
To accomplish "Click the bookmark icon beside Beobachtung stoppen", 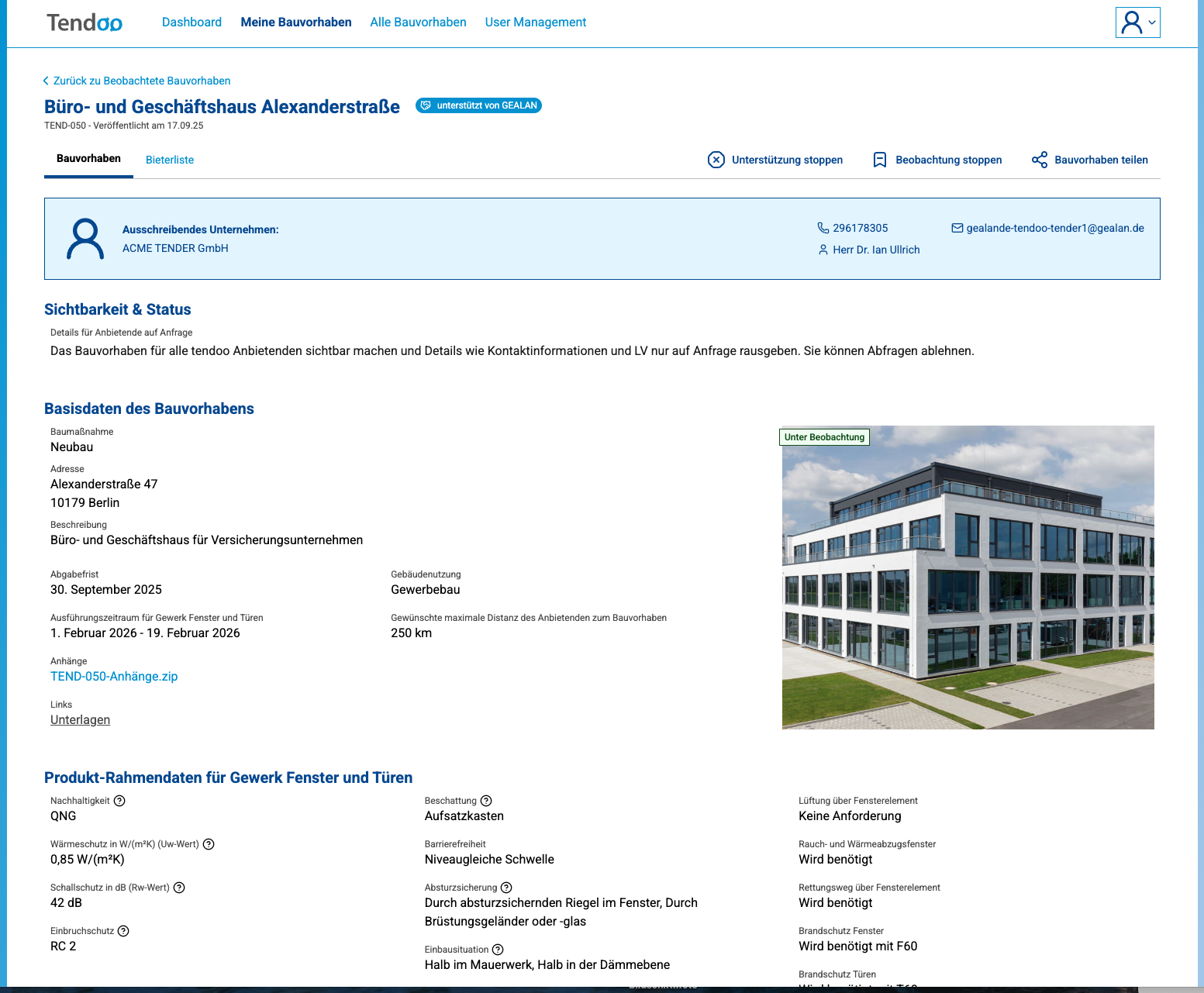I will click(x=880, y=160).
